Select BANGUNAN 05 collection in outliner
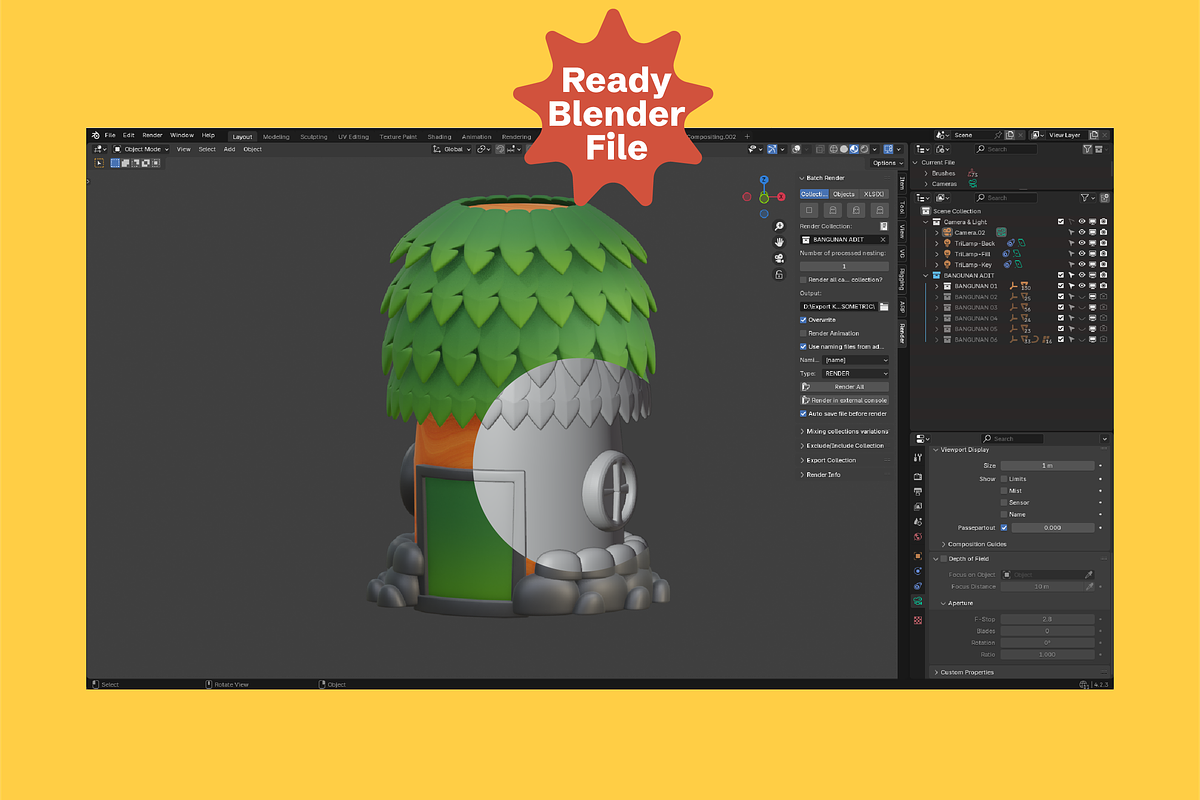Image resolution: width=1200 pixels, height=800 pixels. [976, 329]
